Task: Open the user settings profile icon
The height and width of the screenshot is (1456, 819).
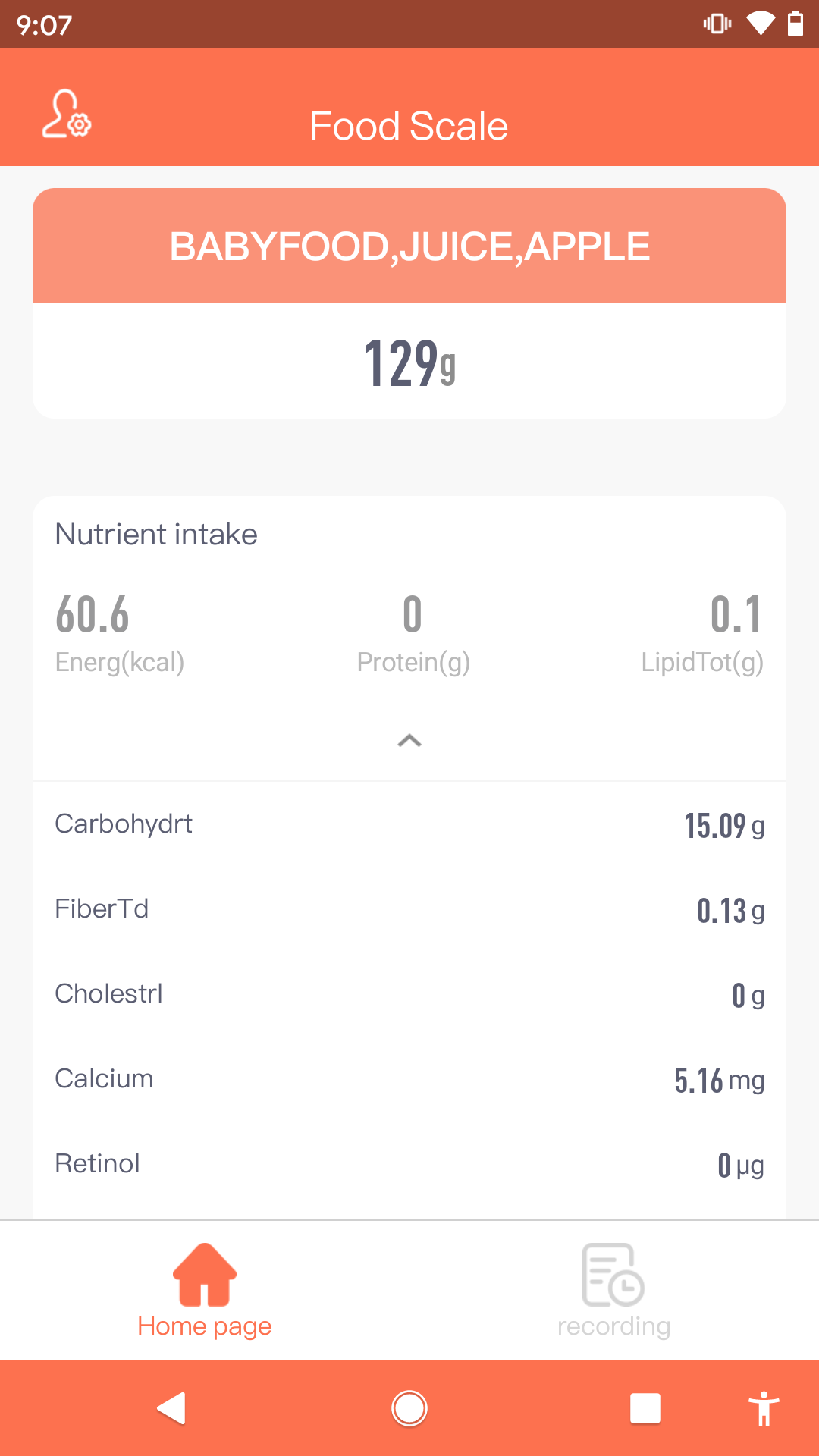Action: (67, 115)
